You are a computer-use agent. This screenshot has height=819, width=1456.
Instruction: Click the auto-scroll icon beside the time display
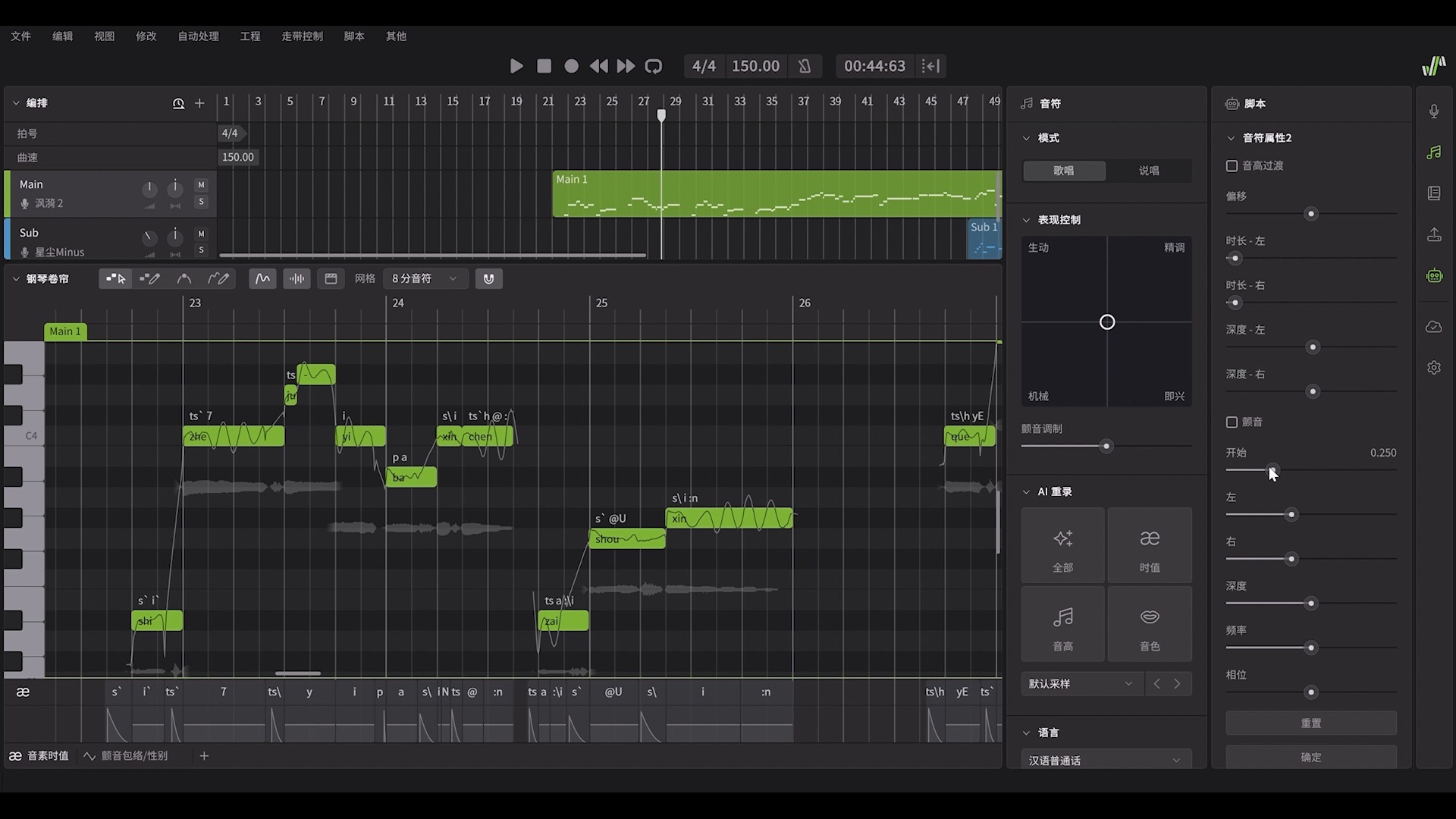930,66
